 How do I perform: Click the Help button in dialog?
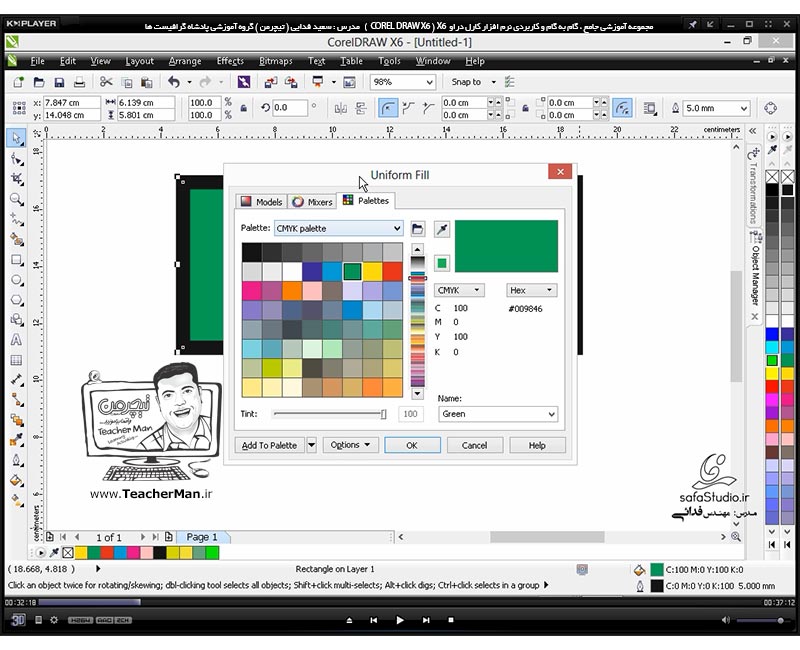coord(537,445)
